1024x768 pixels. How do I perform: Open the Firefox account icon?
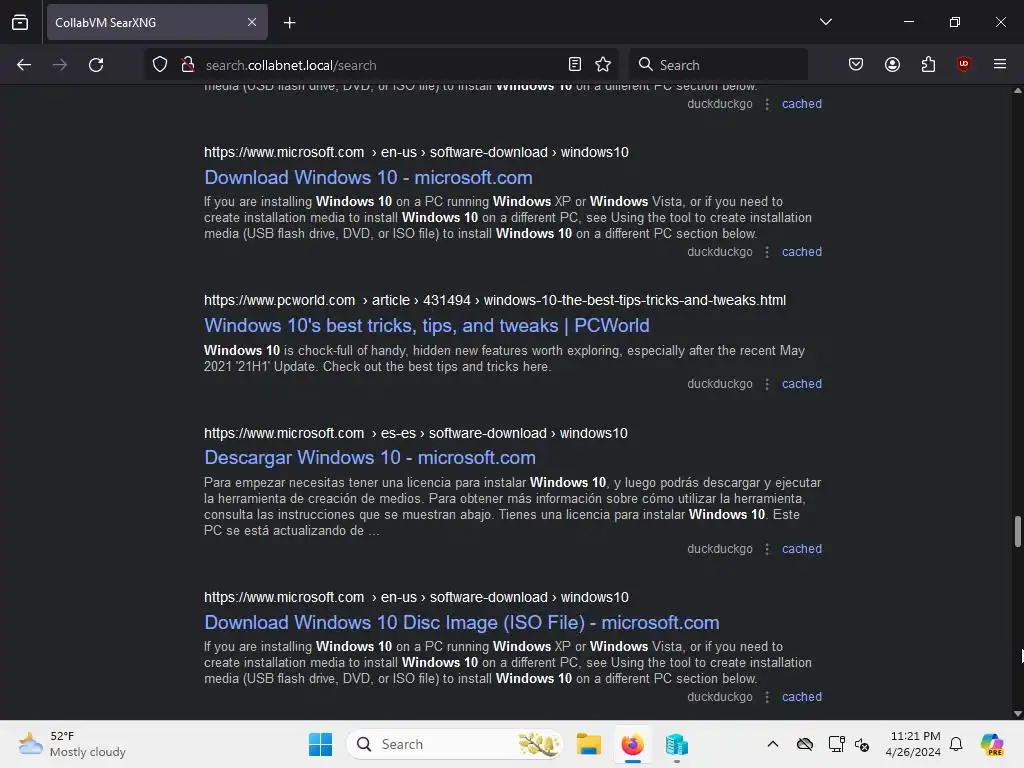(x=892, y=65)
